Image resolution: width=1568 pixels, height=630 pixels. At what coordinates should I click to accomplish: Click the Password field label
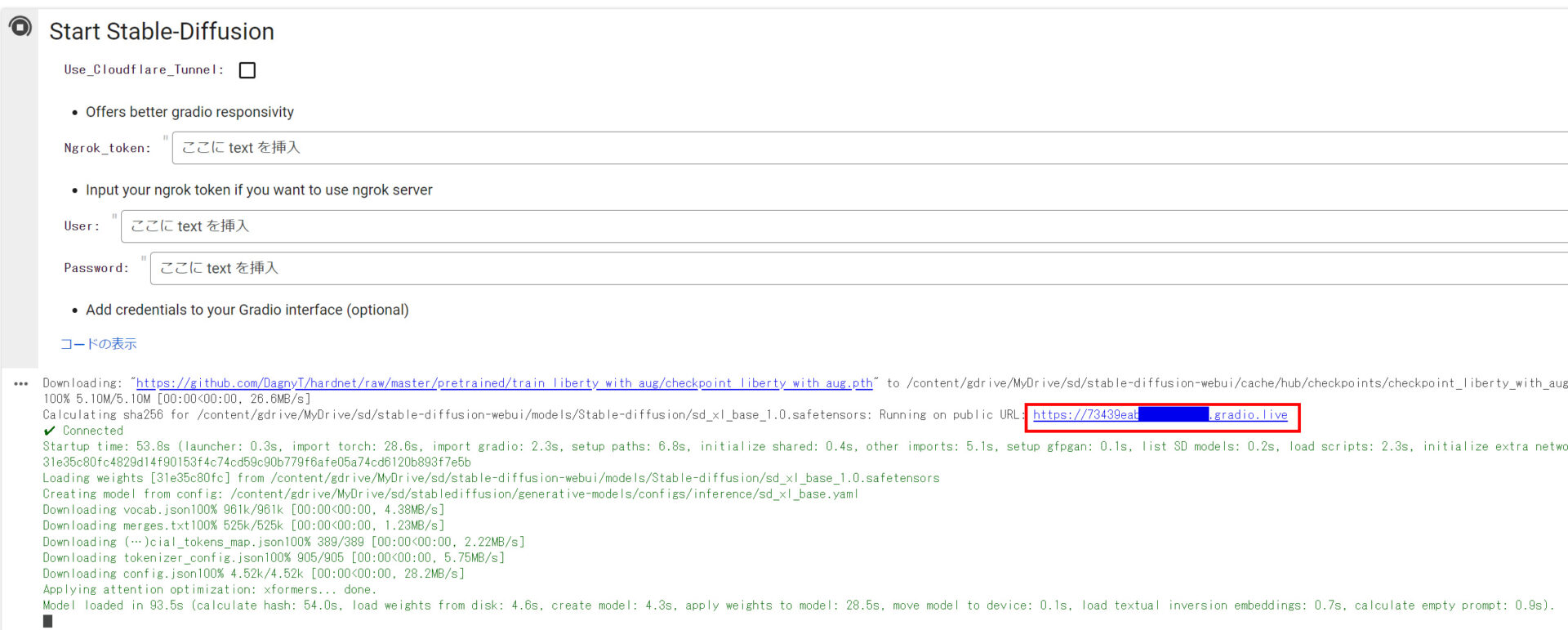tap(96, 268)
